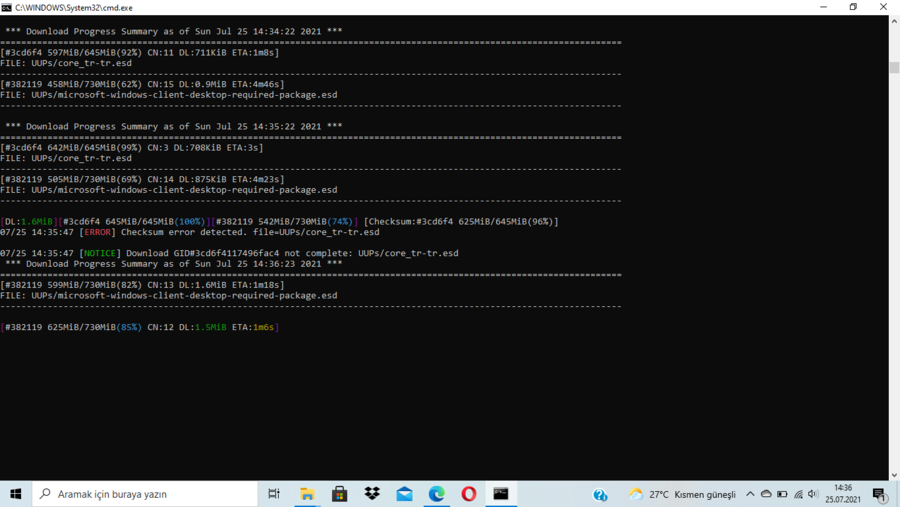Click the title text 'C:\WINDOWS\System32\cmd.exe'

[x=74, y=7]
